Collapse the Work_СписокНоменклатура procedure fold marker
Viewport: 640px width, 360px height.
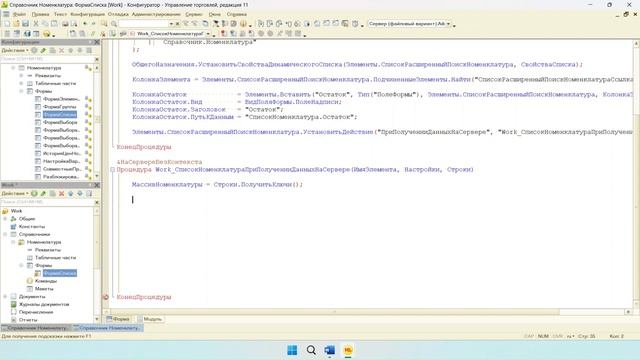[x=113, y=169]
